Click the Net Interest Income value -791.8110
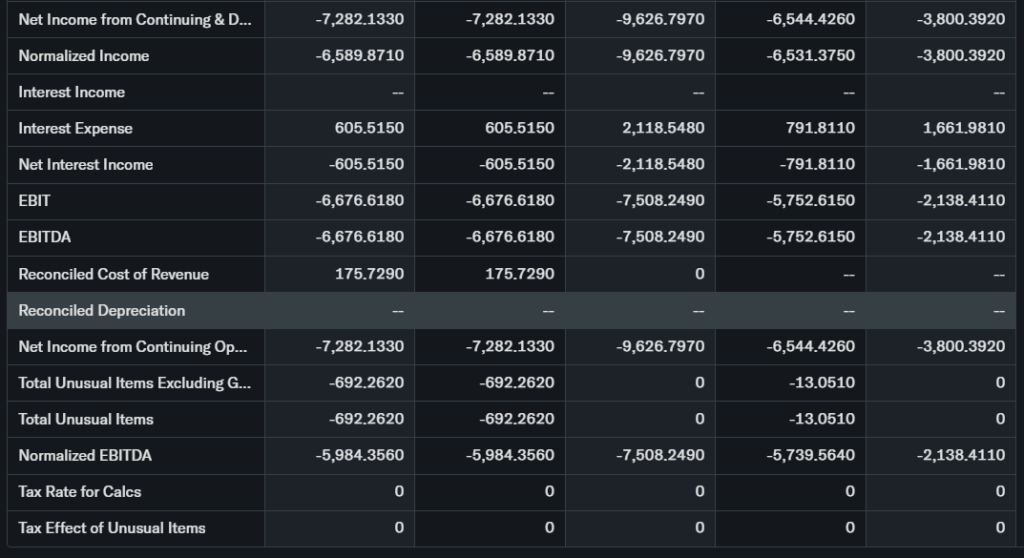The width and height of the screenshot is (1024, 558). coord(817,164)
